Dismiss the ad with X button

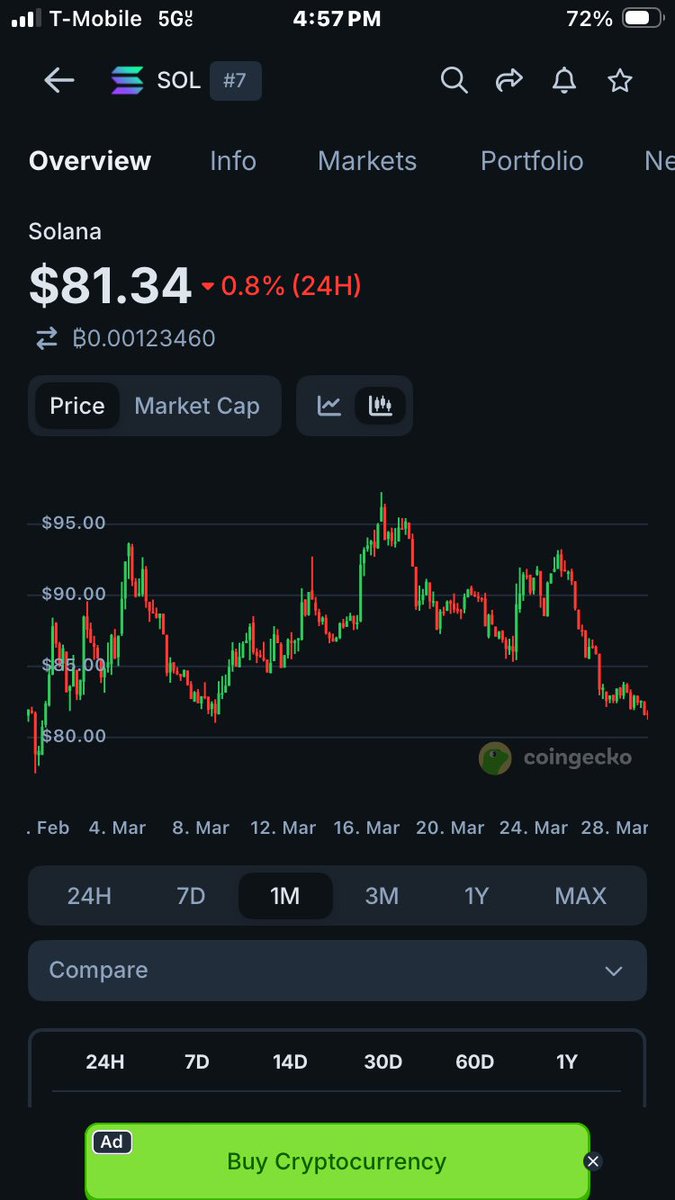[593, 1161]
